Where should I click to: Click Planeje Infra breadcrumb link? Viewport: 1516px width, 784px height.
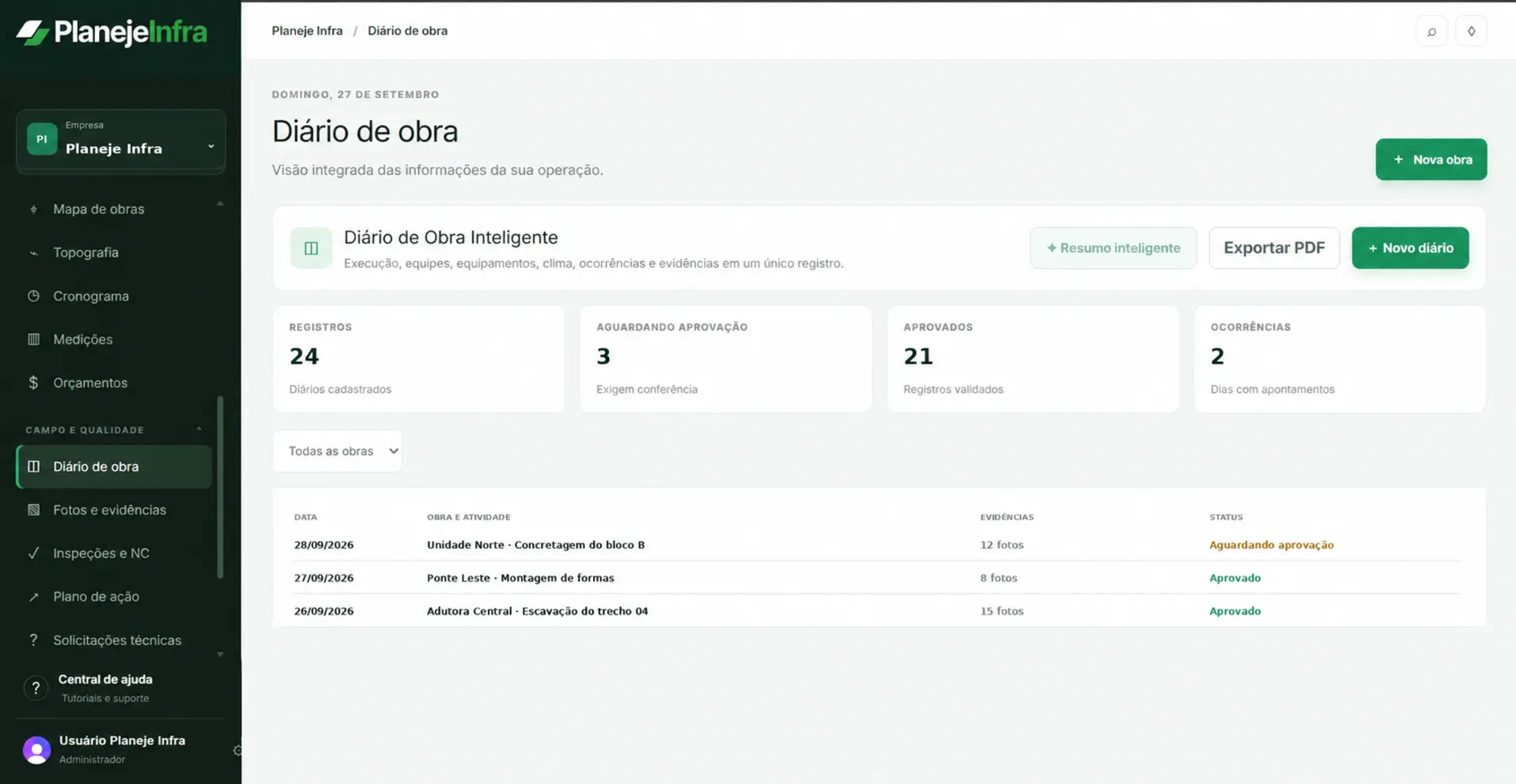click(308, 31)
